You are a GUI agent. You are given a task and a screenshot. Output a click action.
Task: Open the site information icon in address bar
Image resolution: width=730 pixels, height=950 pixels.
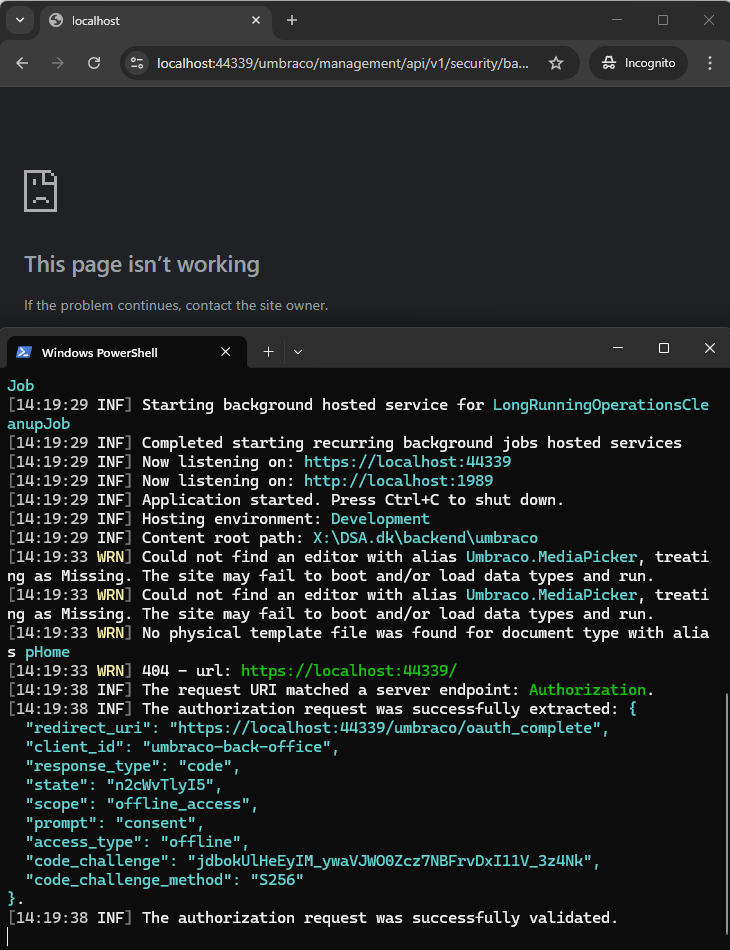138,63
